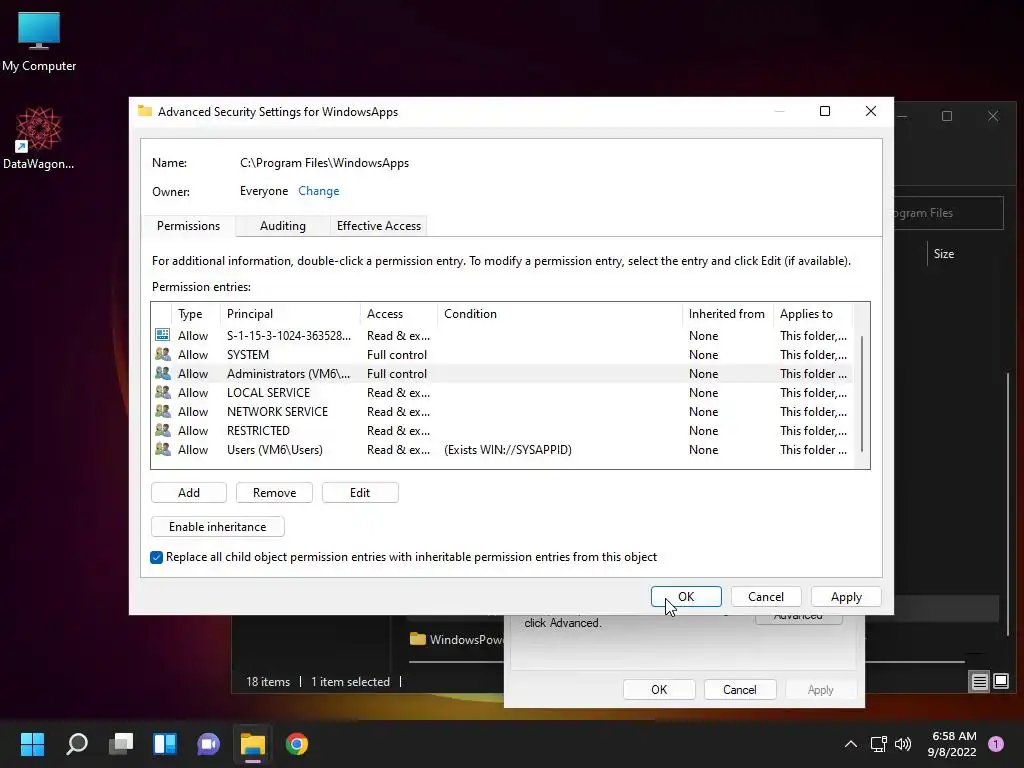Click the clock showing 6:58 AM
This screenshot has height=768, width=1024.
[953, 736]
